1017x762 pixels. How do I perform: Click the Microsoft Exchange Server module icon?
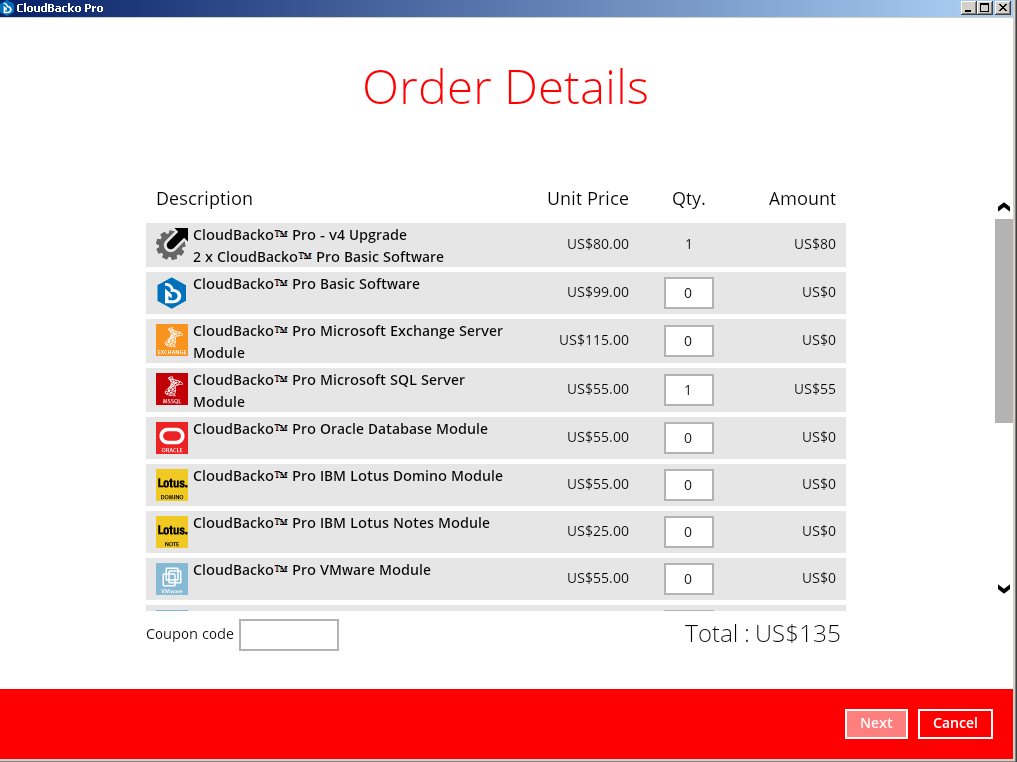[x=172, y=340]
